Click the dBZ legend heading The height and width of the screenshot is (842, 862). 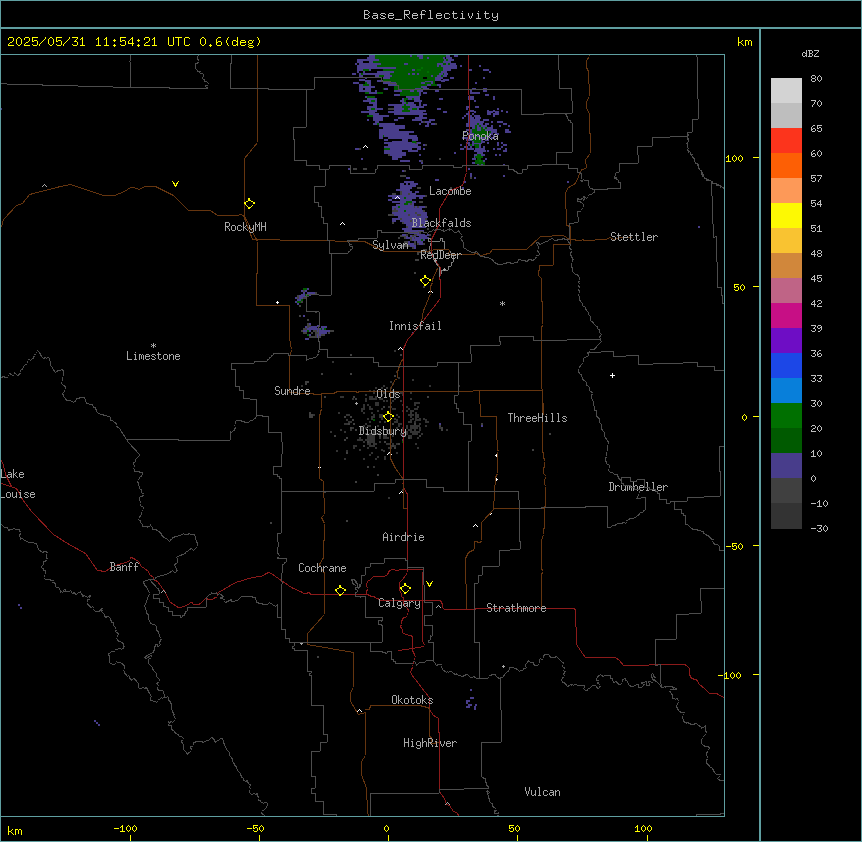click(x=810, y=53)
